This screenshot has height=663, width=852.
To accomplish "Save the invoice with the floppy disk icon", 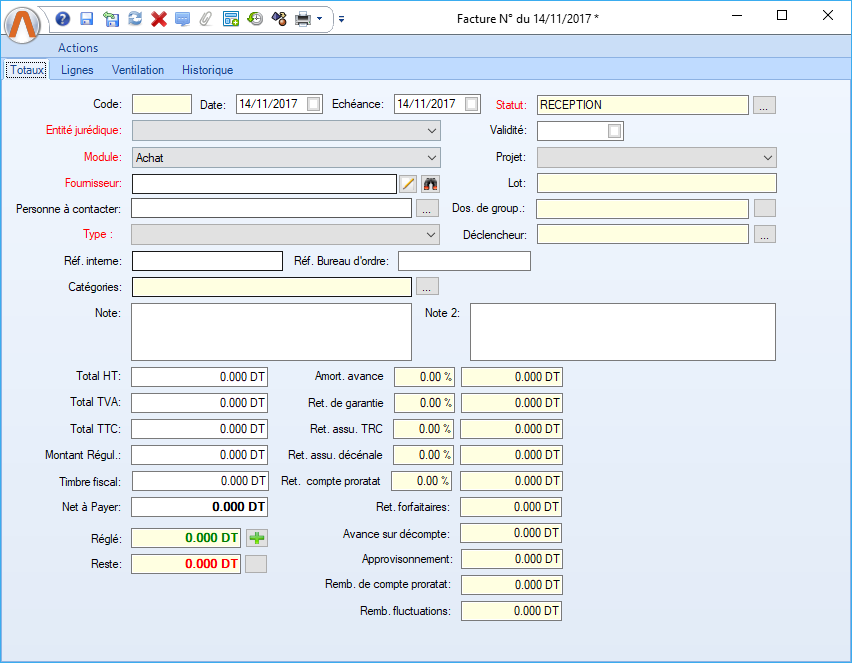I will click(x=87, y=19).
